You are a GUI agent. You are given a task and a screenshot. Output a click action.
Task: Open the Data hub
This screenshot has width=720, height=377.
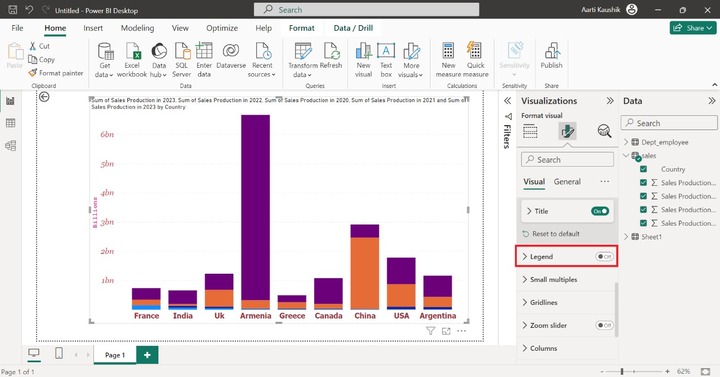tap(158, 60)
